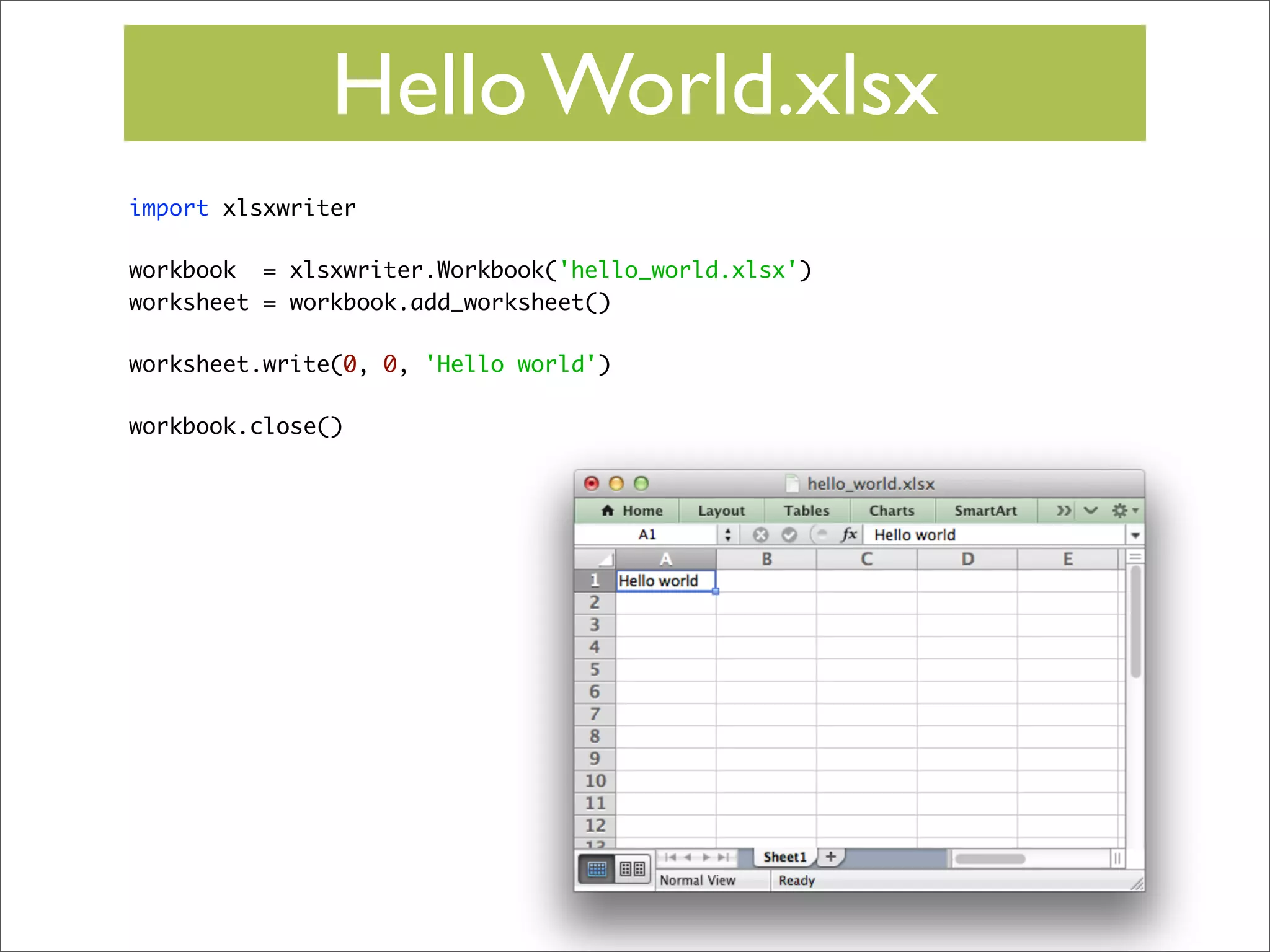The height and width of the screenshot is (952, 1270).
Task: Open the SmartArt ribbon tab
Action: [x=985, y=511]
